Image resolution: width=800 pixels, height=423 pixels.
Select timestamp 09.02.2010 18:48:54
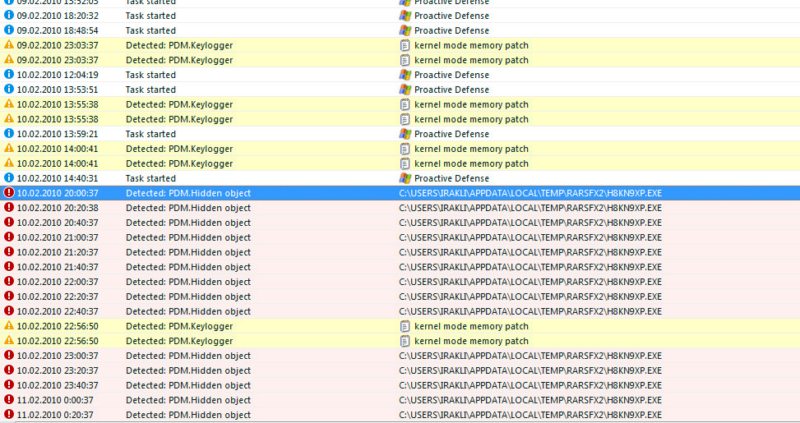[58, 31]
